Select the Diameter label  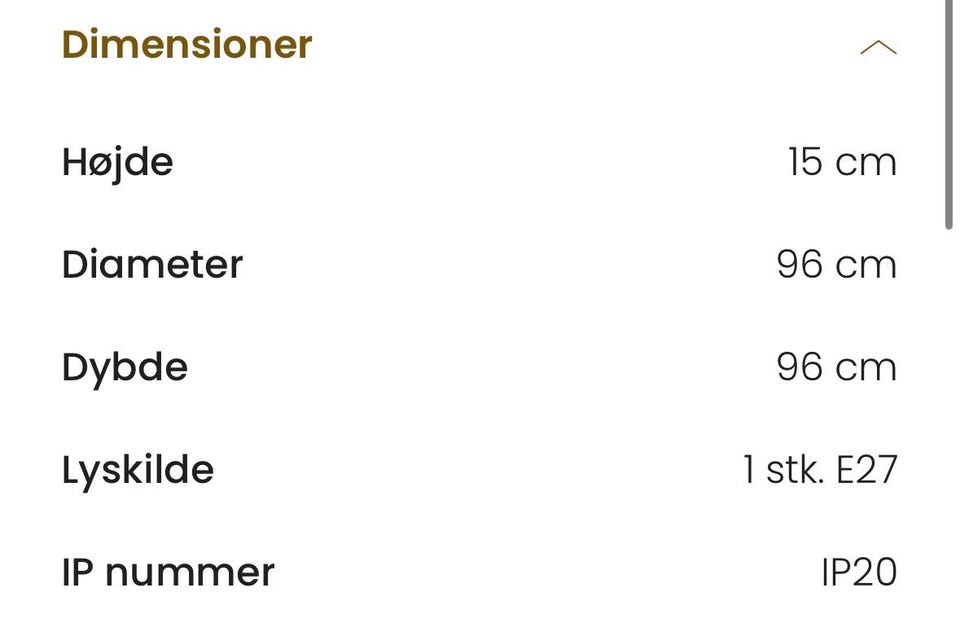152,265
